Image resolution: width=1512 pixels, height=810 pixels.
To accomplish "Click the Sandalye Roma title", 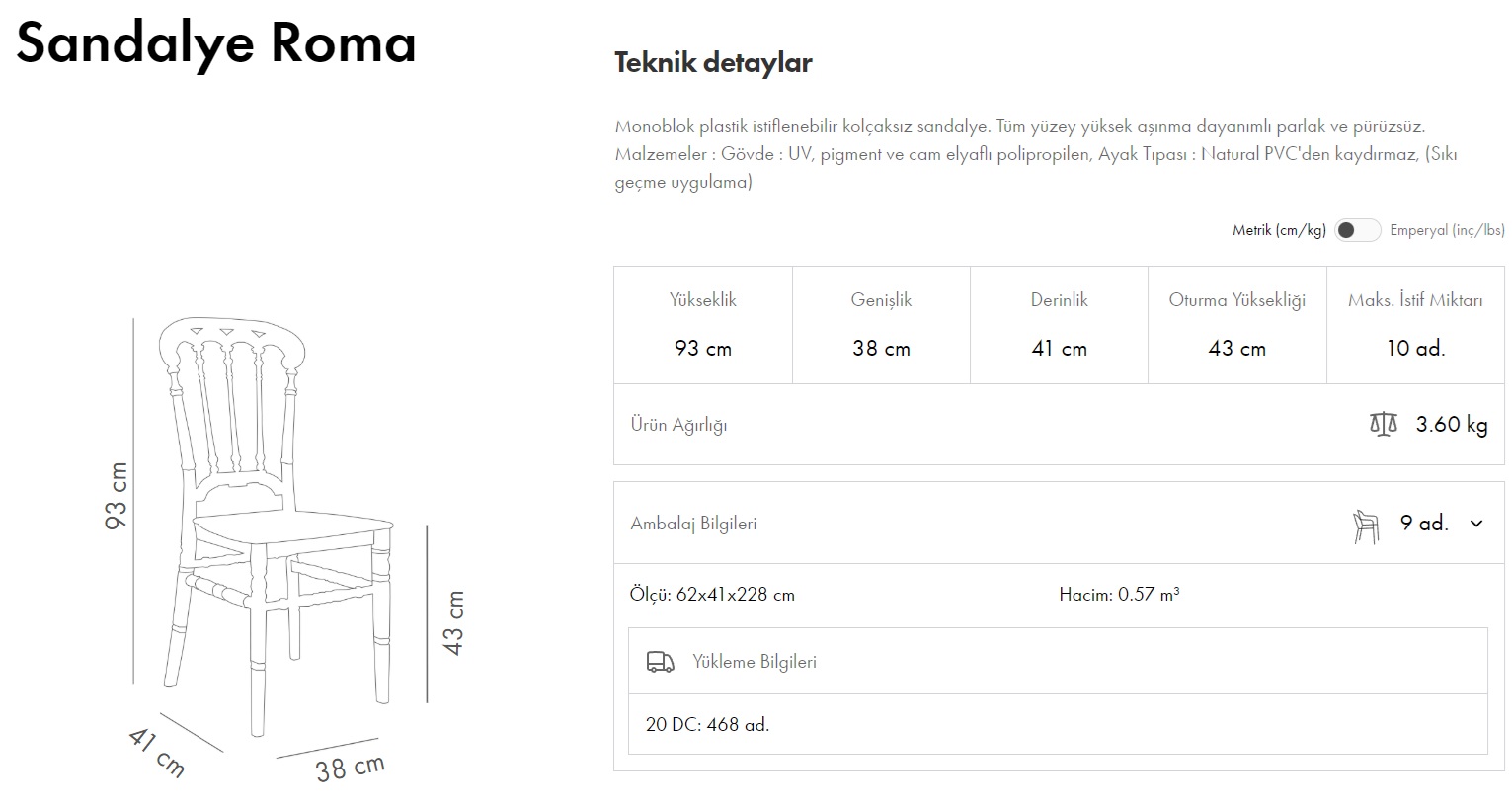I will pos(216,43).
